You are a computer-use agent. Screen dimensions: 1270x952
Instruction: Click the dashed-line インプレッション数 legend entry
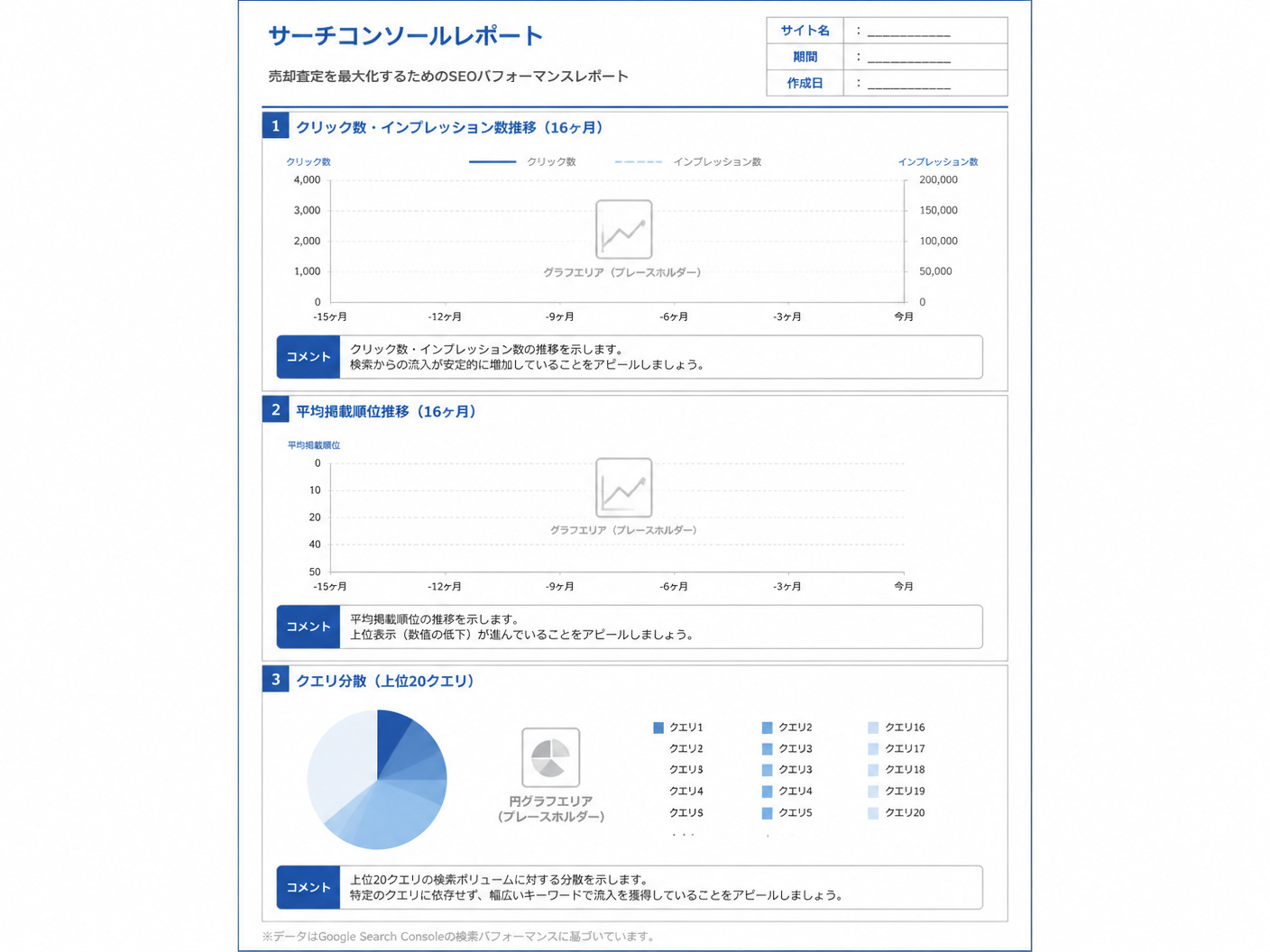(x=688, y=162)
